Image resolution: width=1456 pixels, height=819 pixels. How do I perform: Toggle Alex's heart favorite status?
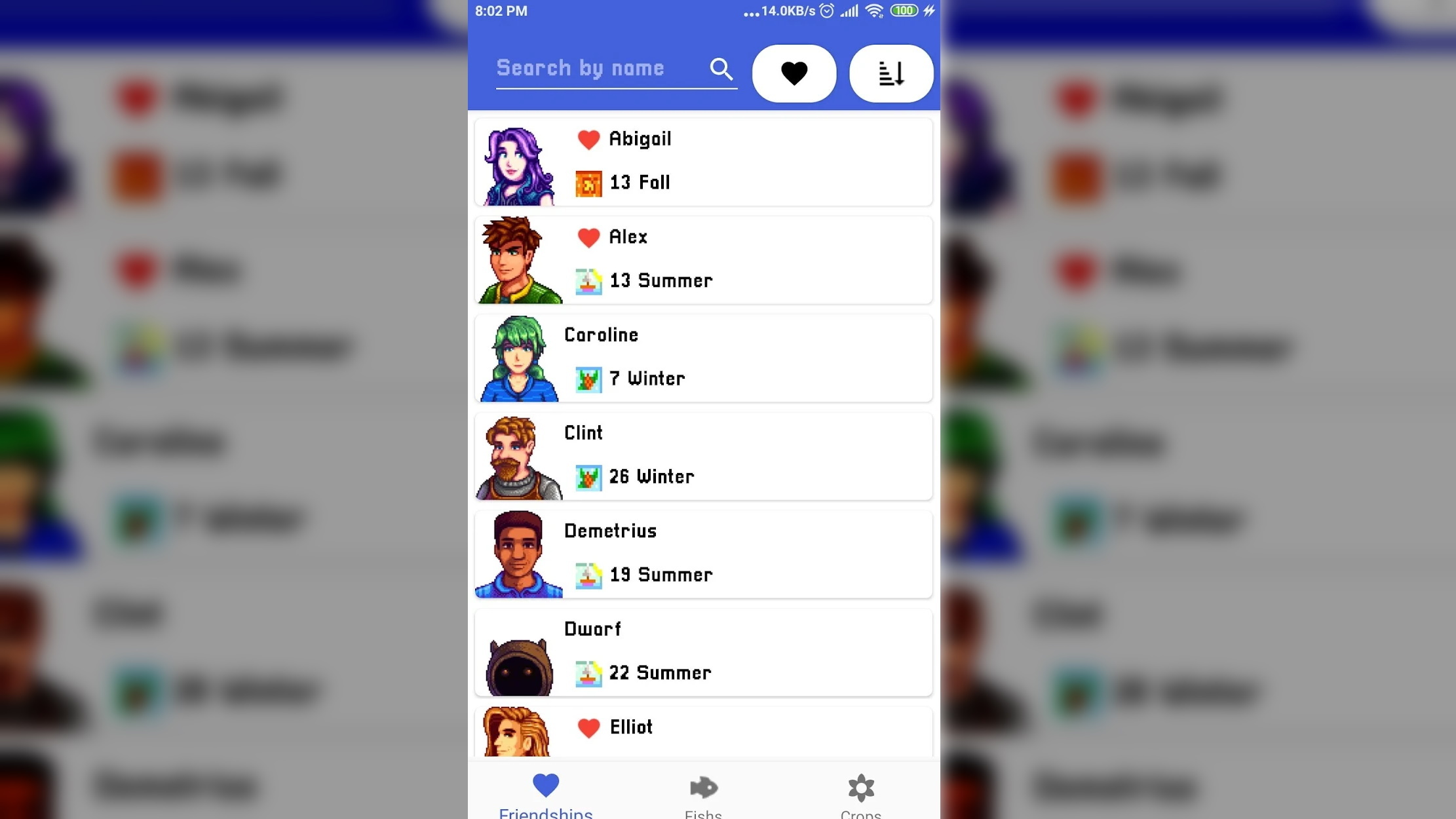pos(587,237)
